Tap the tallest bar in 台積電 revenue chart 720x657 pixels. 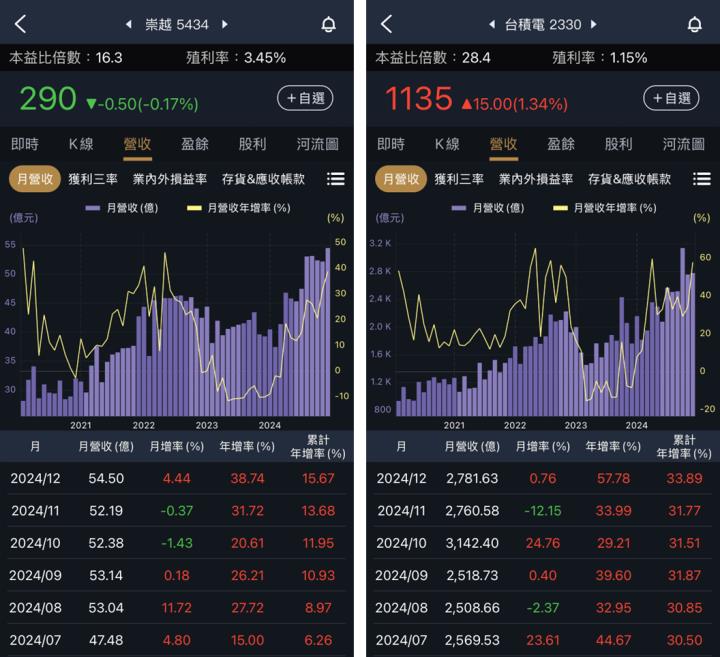click(683, 332)
